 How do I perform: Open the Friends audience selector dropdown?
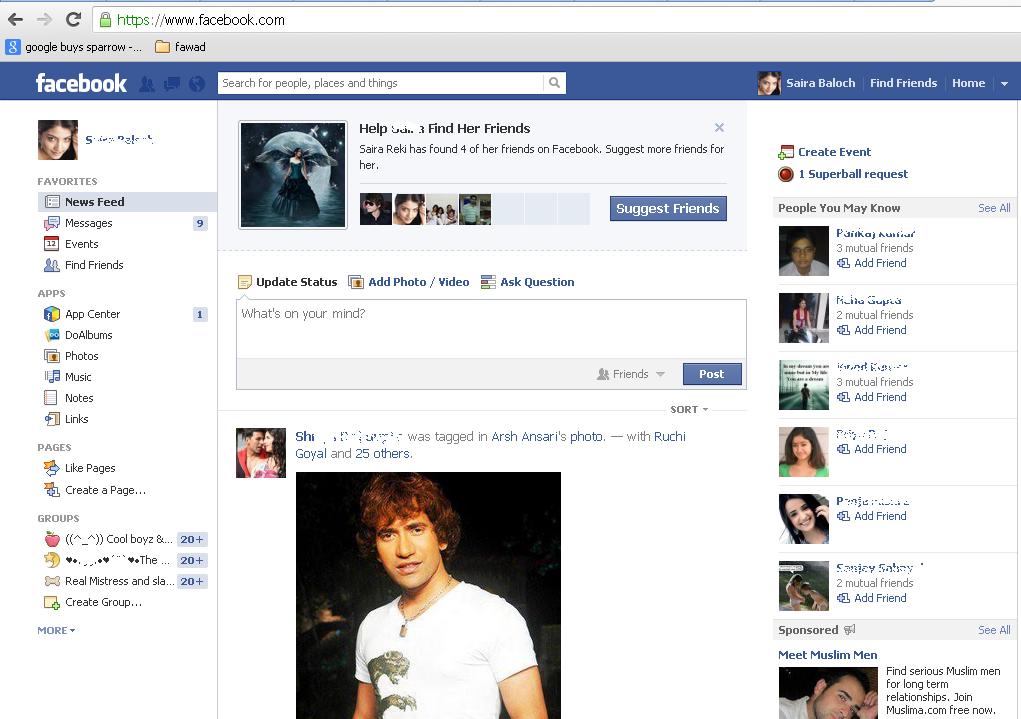[631, 374]
